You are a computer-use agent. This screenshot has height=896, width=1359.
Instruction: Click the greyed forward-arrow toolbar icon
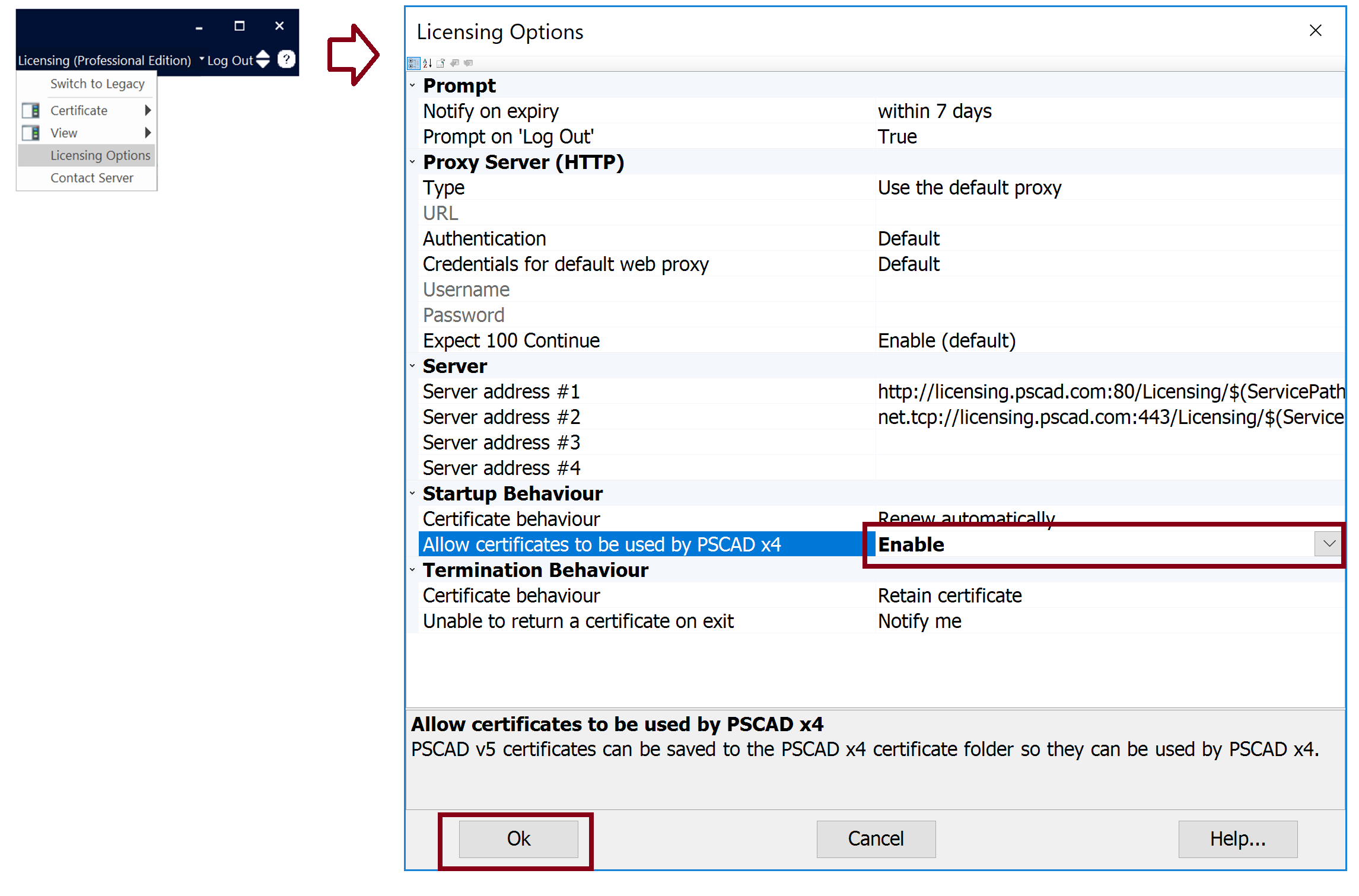[x=468, y=63]
